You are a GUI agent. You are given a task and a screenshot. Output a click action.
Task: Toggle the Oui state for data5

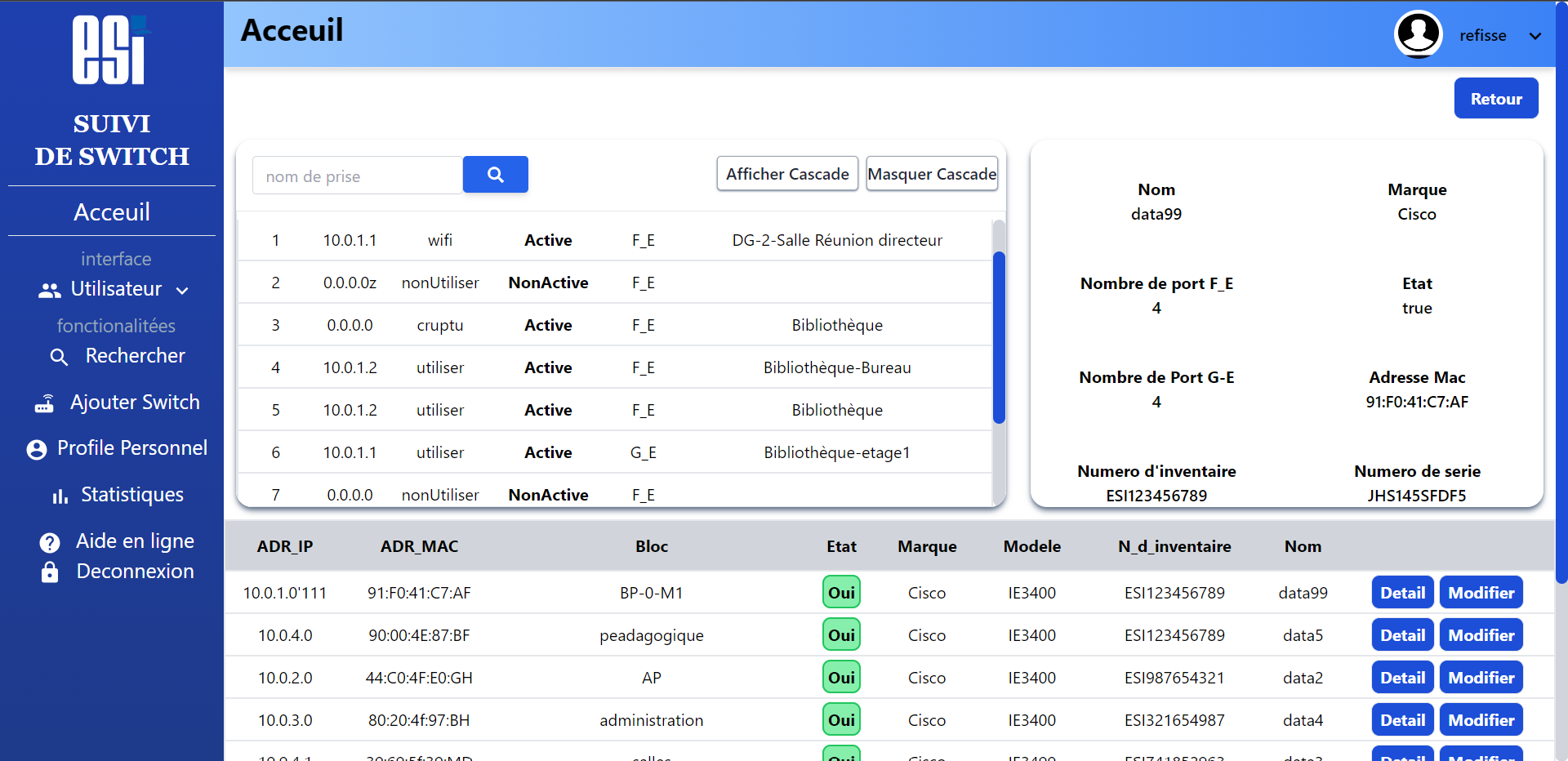point(841,634)
